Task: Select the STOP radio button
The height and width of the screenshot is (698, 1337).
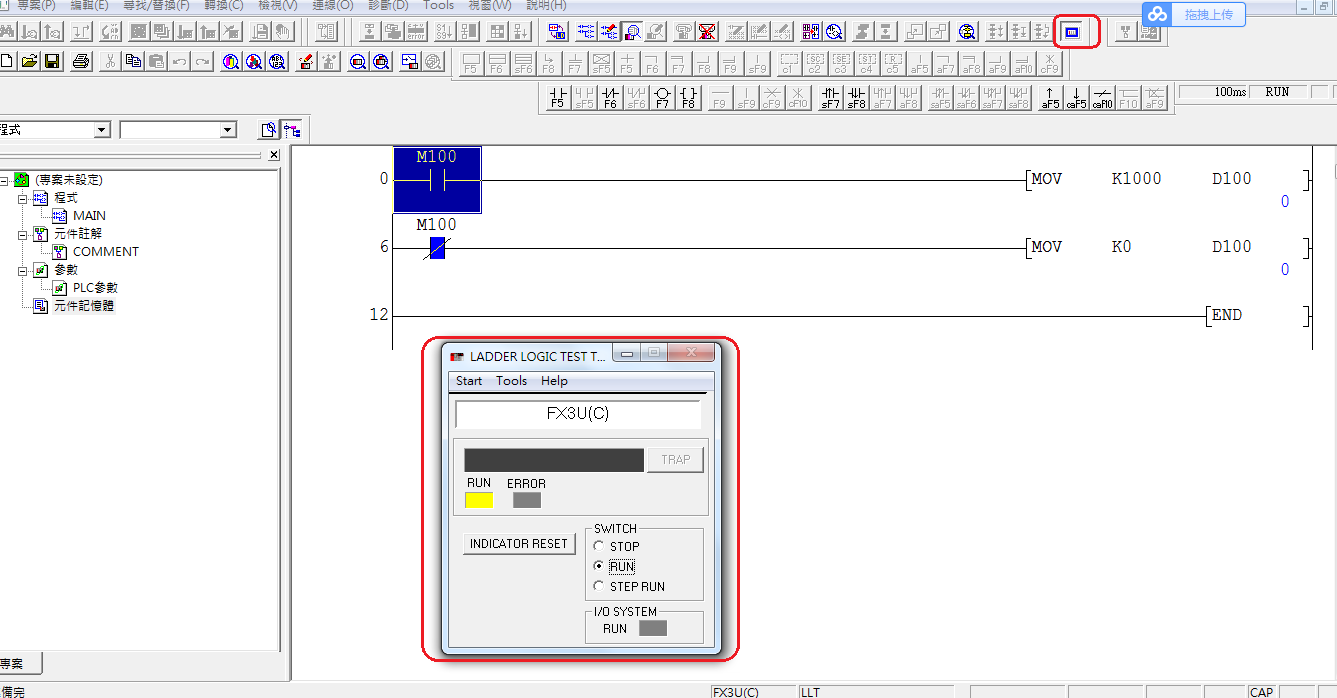Action: pyautogui.click(x=599, y=546)
